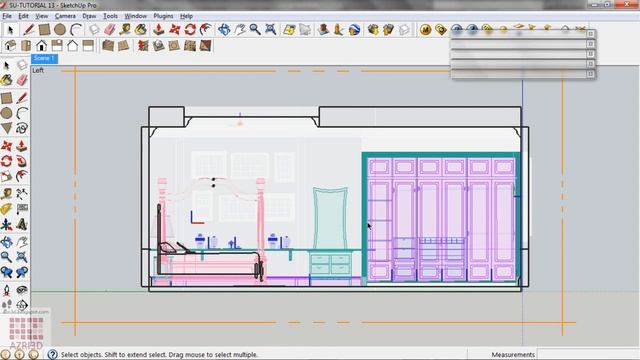
Task: Choose the Rectangle tool in the top toolbar
Action: [44, 30]
